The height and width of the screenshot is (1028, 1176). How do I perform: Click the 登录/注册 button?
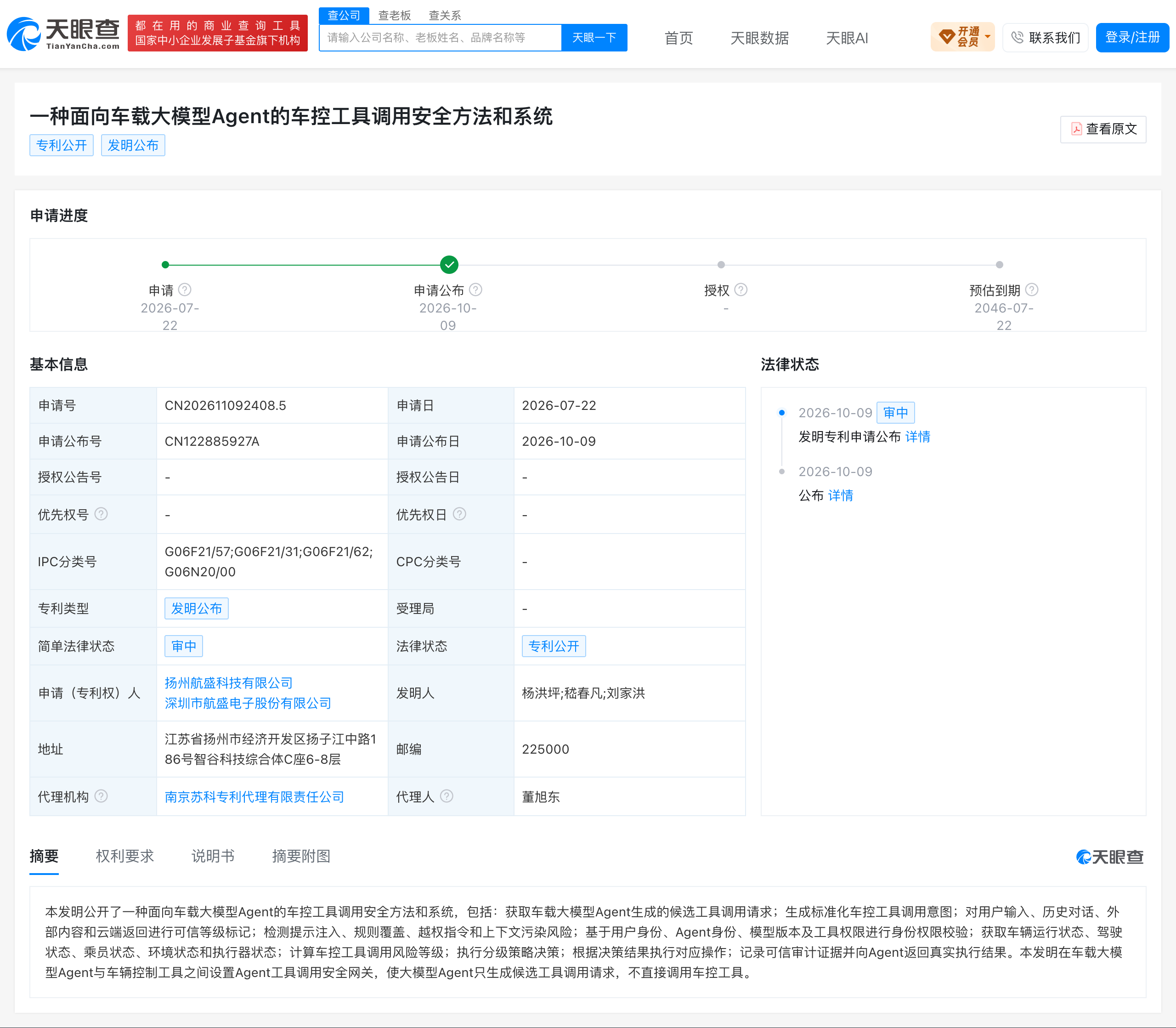(1132, 37)
